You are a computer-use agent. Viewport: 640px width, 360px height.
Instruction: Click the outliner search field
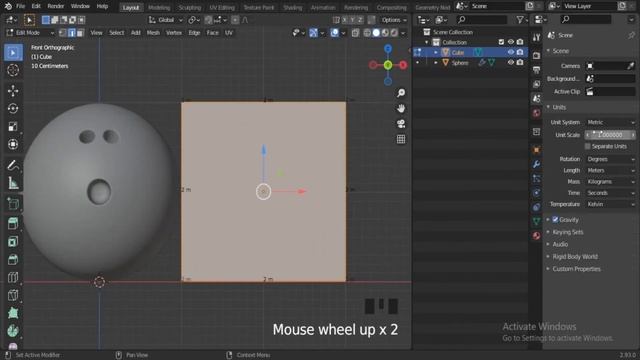pyautogui.click(x=482, y=20)
